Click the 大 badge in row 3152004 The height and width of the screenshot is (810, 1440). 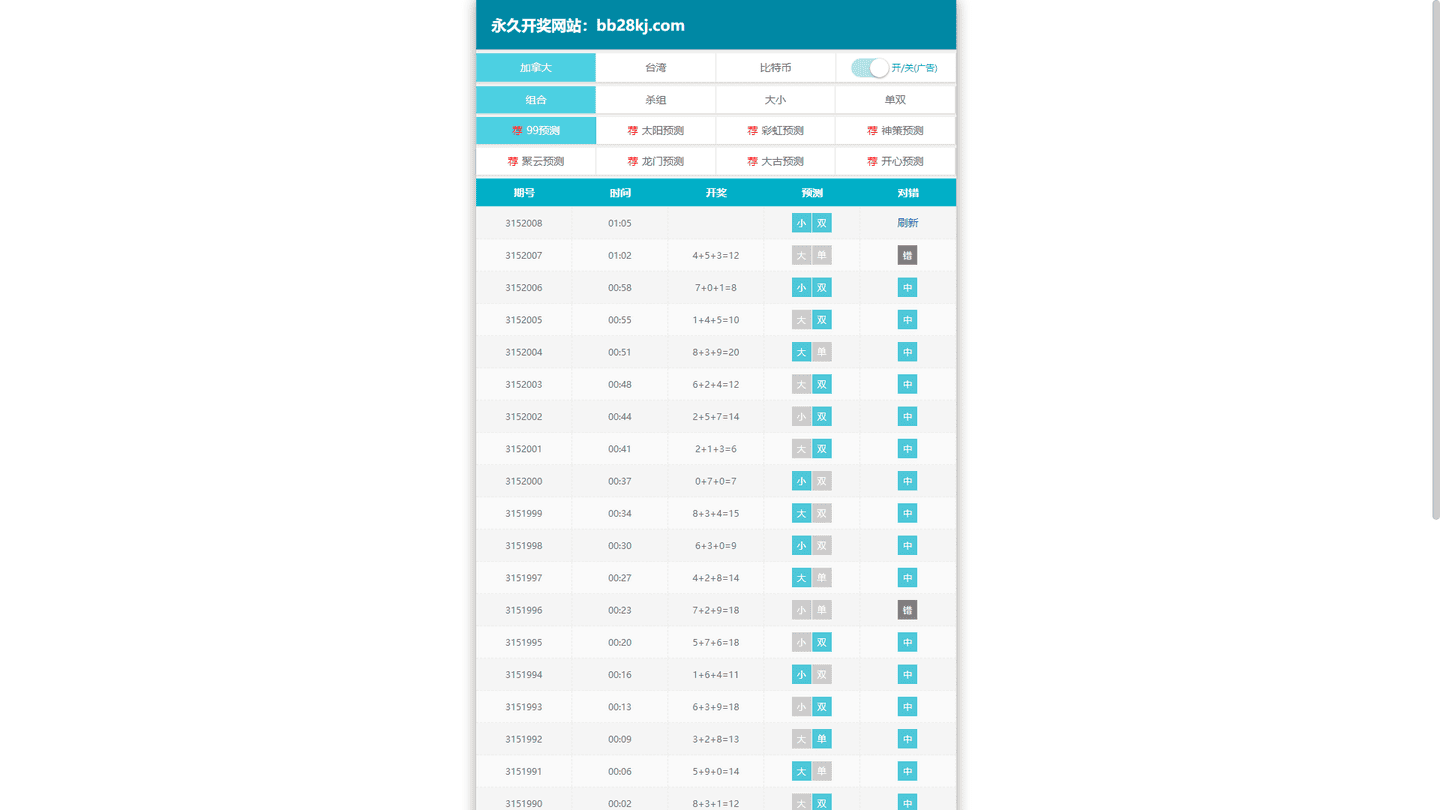(x=801, y=352)
